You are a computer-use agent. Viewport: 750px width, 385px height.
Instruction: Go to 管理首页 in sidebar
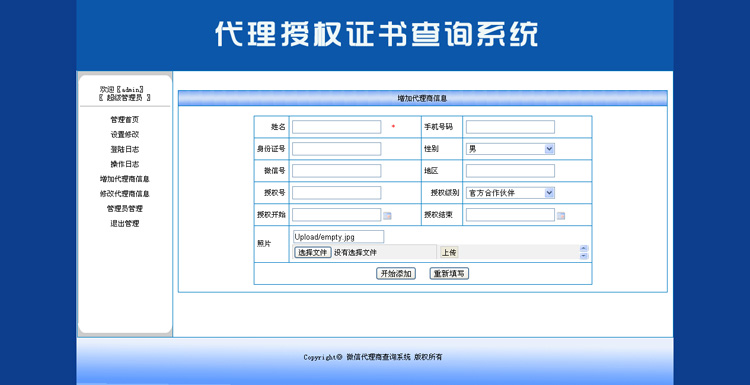(x=124, y=120)
